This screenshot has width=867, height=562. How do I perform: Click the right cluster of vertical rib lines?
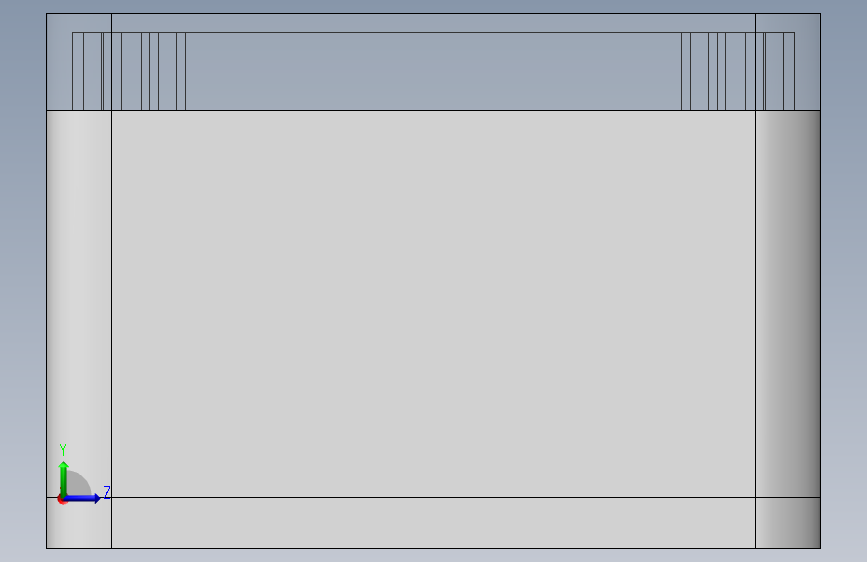[x=738, y=71]
